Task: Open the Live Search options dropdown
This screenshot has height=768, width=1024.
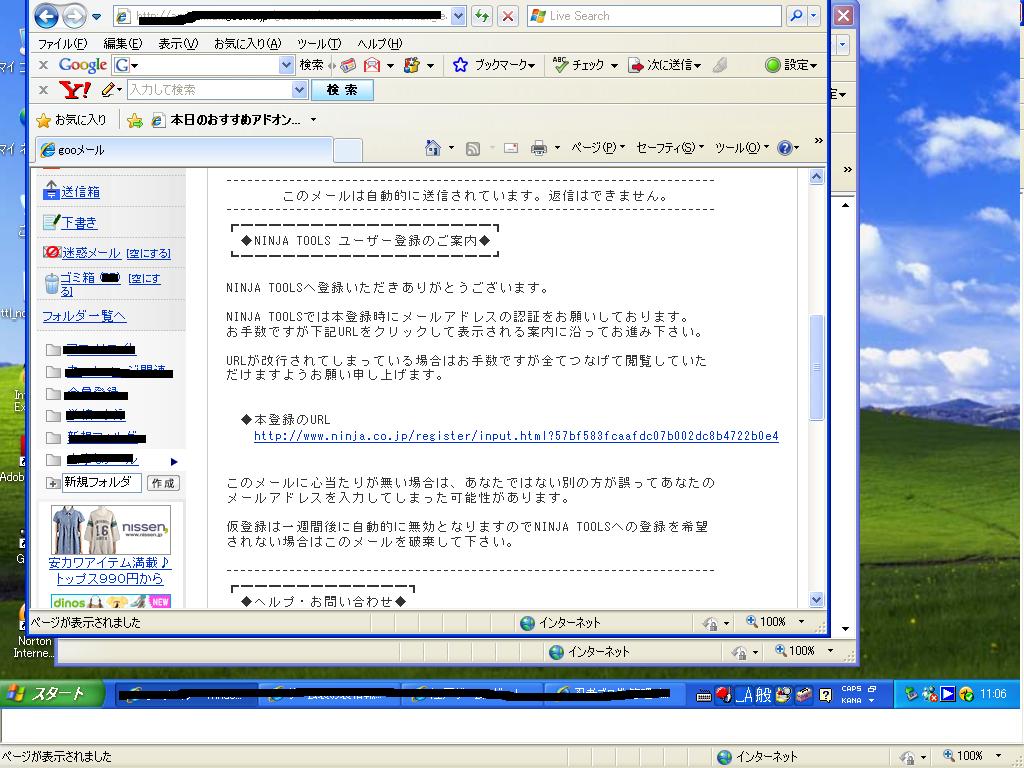Action: click(x=814, y=16)
